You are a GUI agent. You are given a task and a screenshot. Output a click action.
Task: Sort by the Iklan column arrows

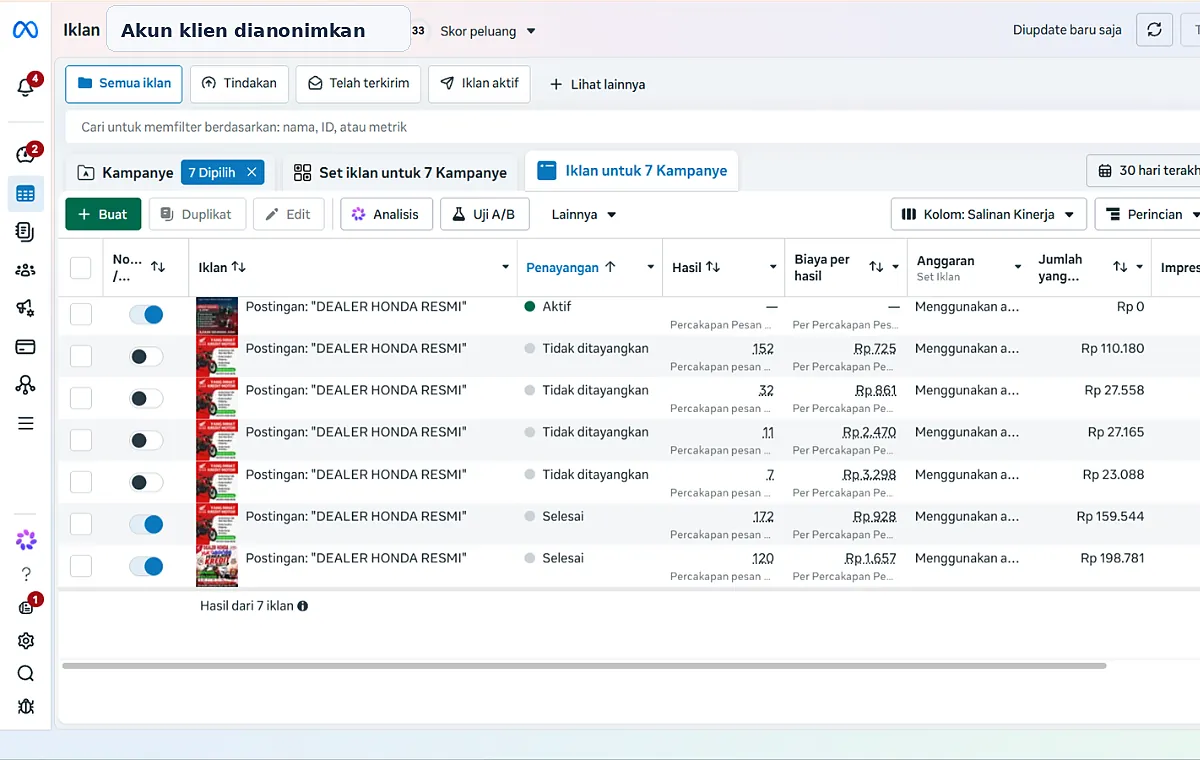[238, 267]
